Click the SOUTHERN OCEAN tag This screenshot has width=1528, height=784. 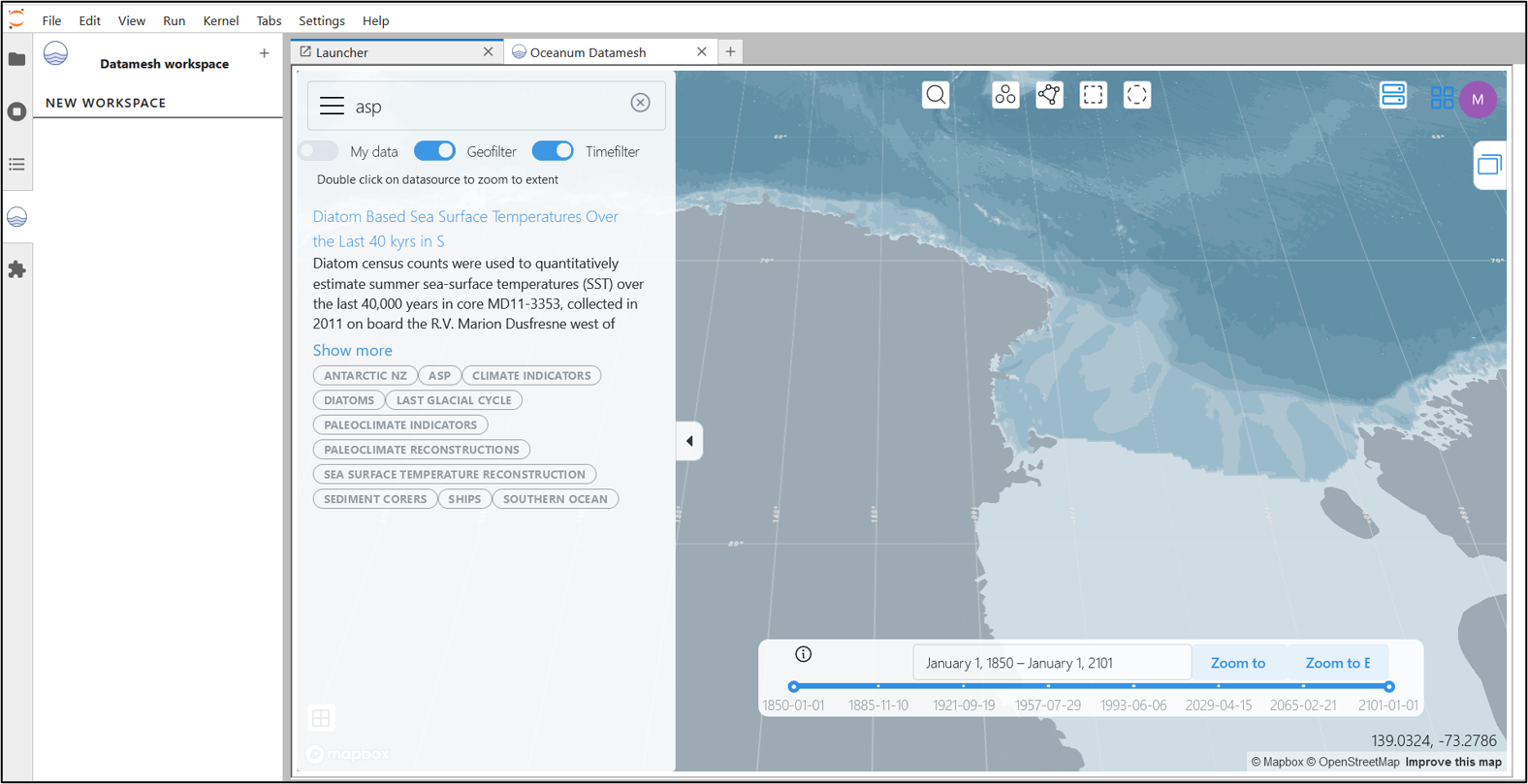[x=556, y=499]
